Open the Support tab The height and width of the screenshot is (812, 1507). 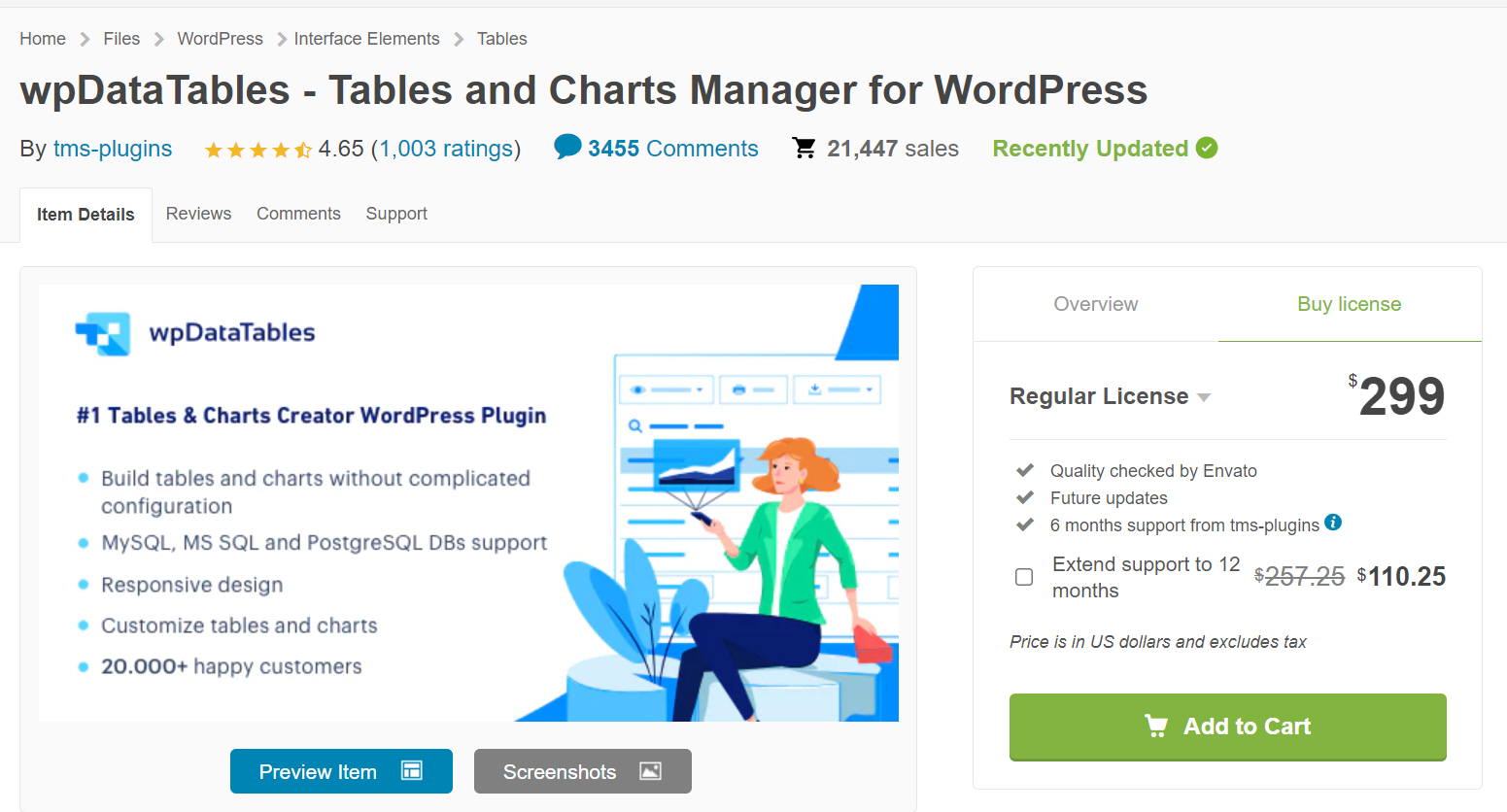396,214
